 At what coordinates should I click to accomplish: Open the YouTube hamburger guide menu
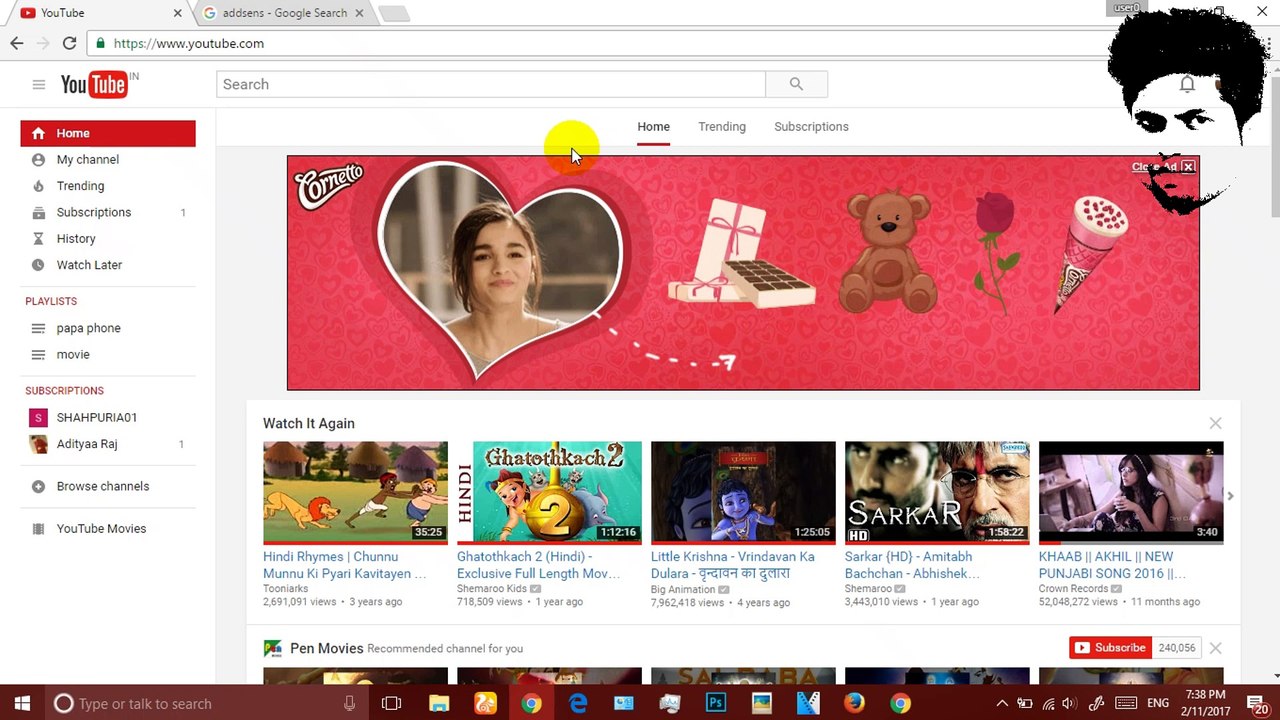tap(39, 85)
